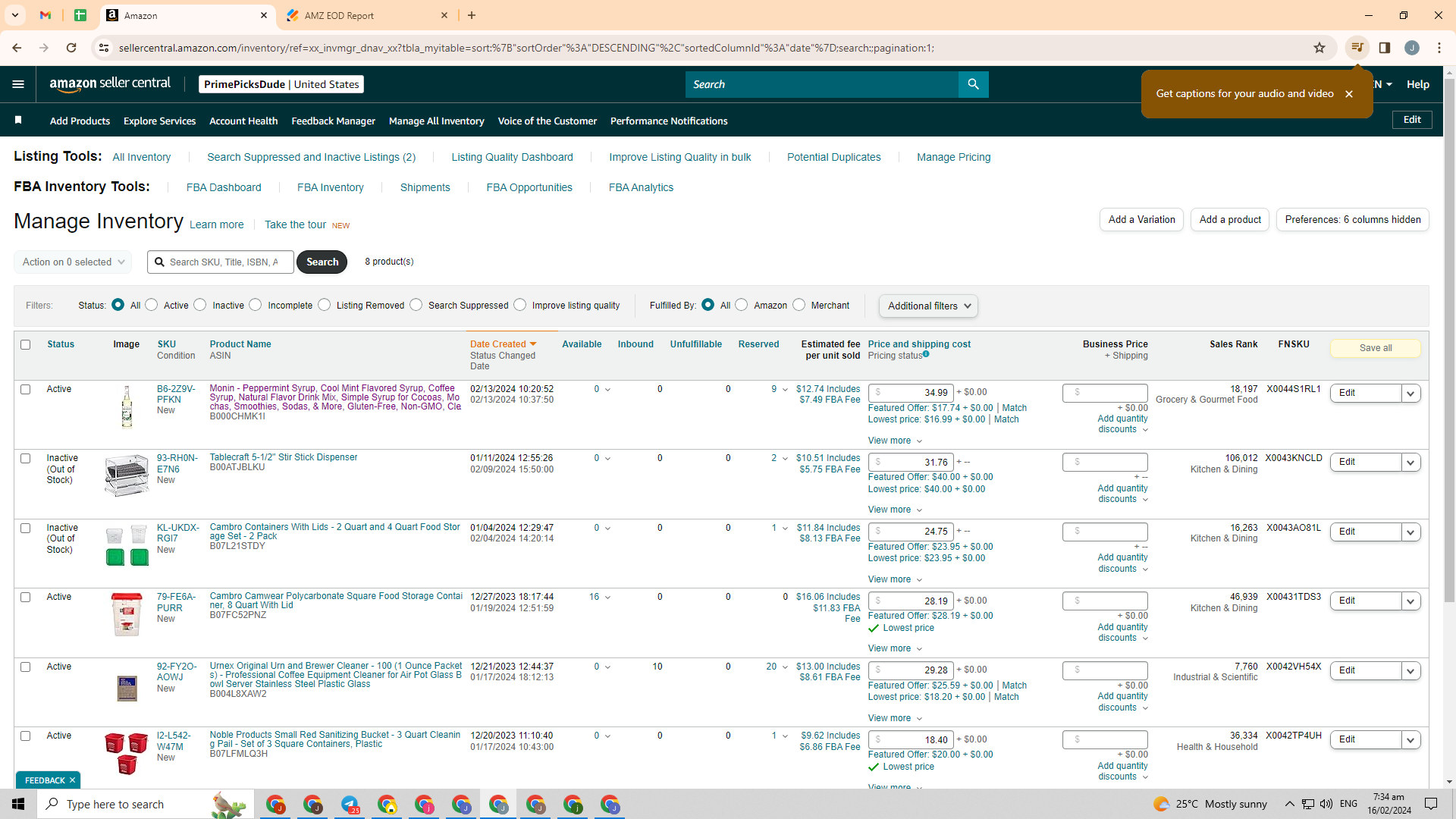This screenshot has width=1456, height=819.
Task: Open the pinned green spreadsheet tab
Action: (x=80, y=15)
